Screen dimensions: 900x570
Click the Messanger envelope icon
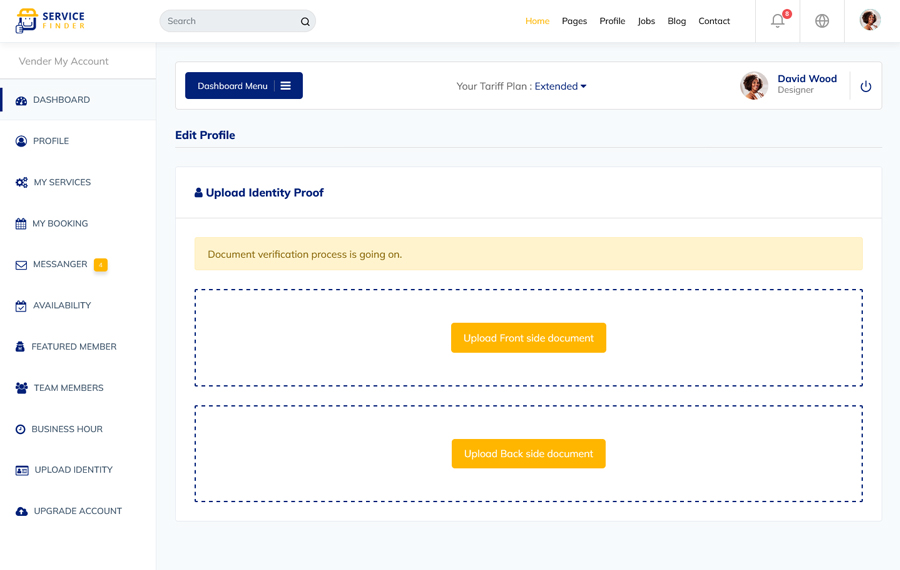click(x=21, y=265)
